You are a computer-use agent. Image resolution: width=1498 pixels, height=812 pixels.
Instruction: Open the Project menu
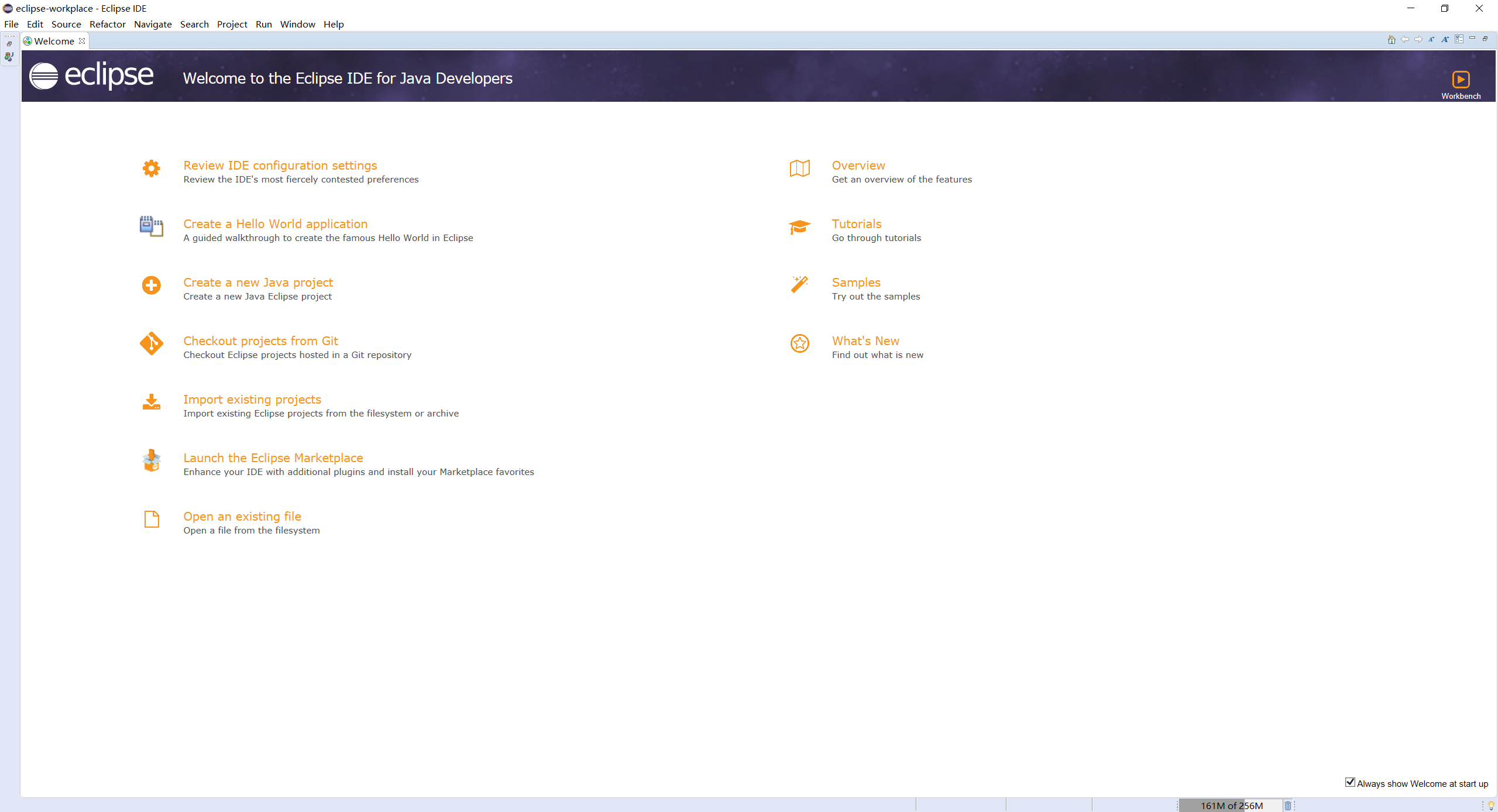[232, 24]
